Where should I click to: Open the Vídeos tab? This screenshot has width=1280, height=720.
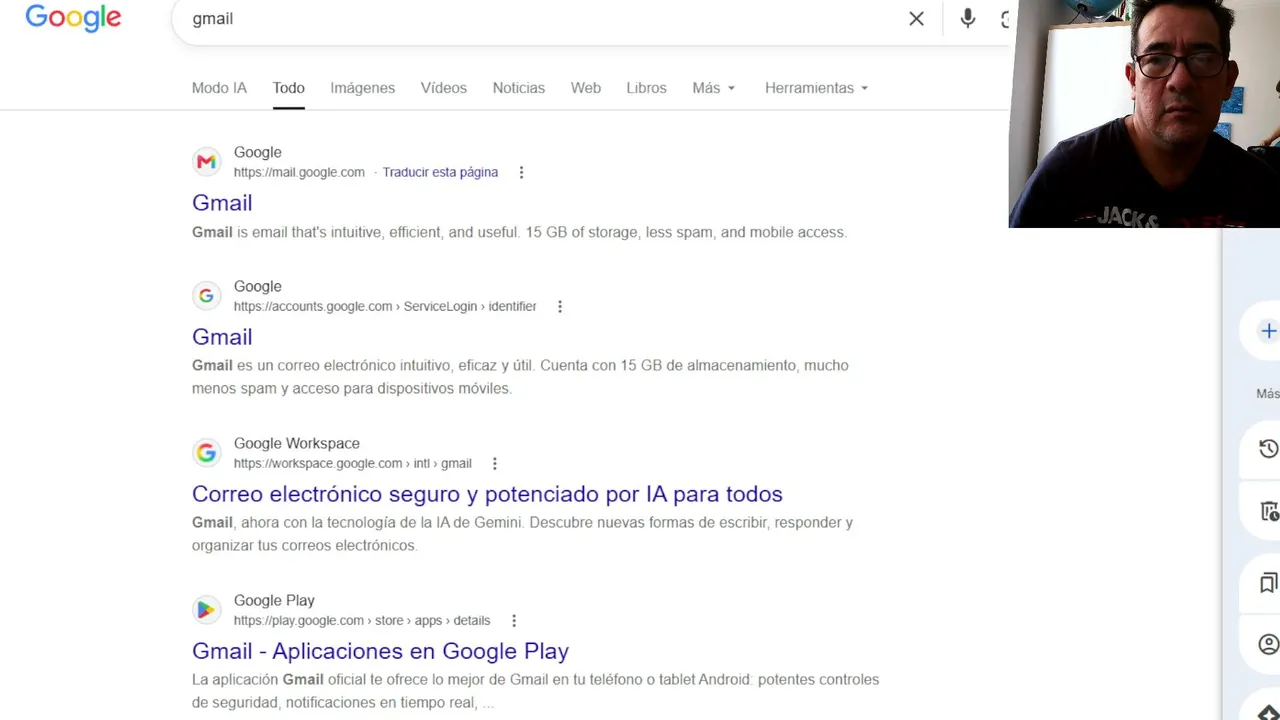pyautogui.click(x=443, y=88)
